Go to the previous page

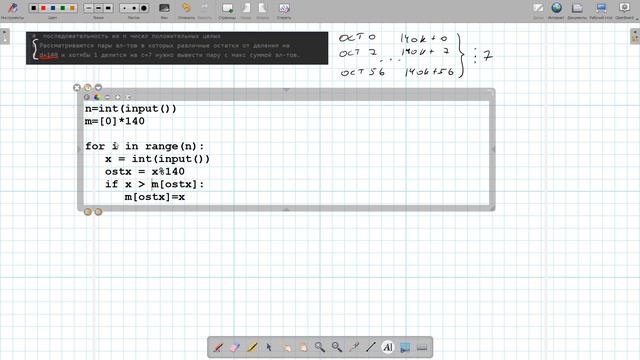(246, 8)
